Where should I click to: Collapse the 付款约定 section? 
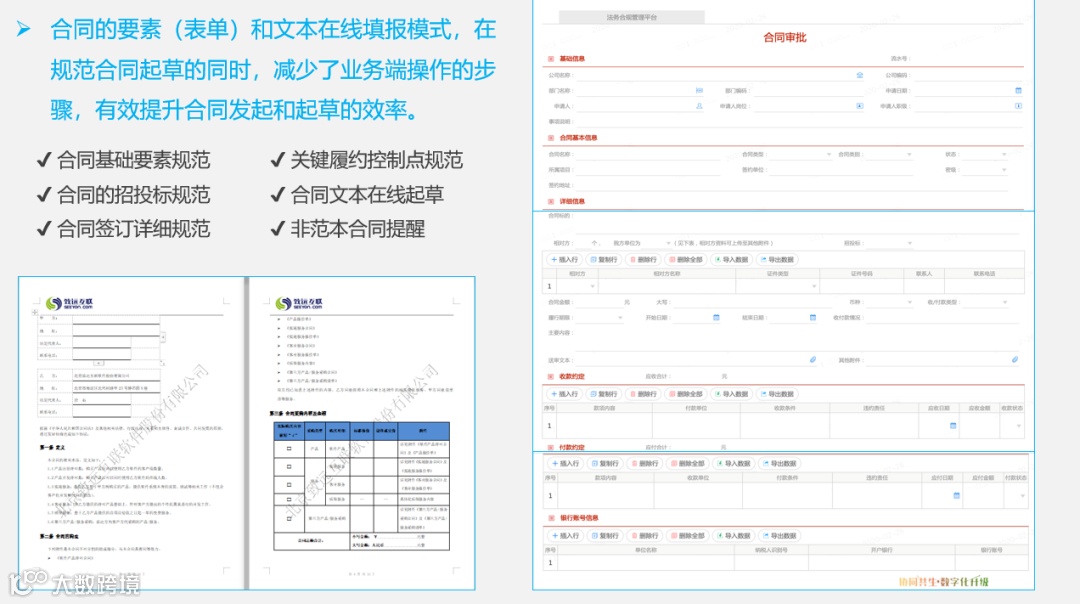pos(551,447)
